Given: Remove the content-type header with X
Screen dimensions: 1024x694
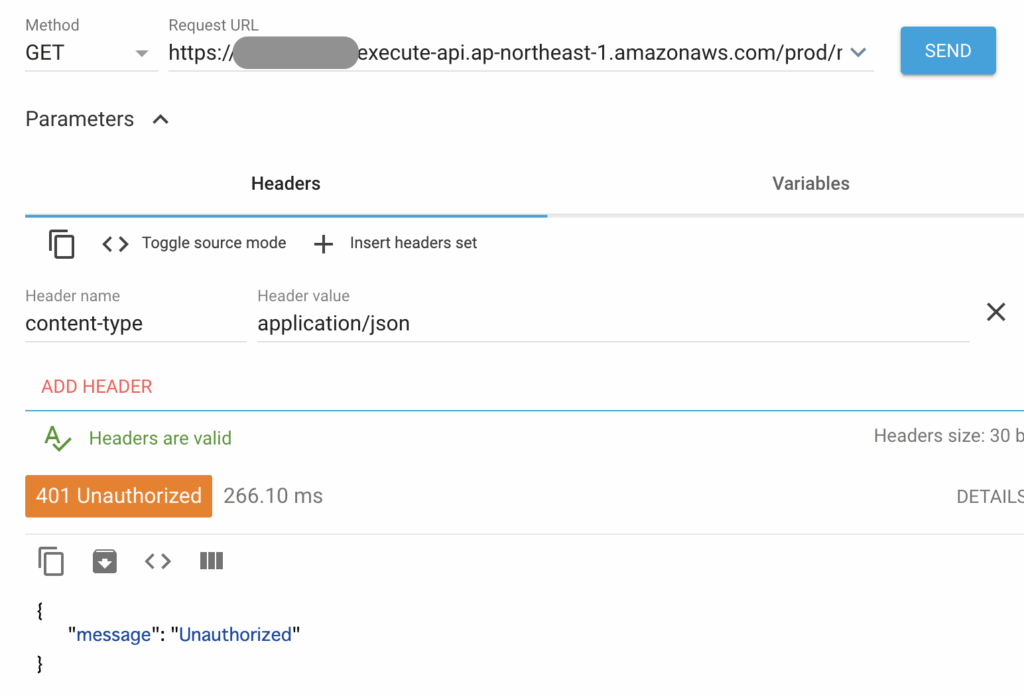Looking at the screenshot, I should click(995, 312).
